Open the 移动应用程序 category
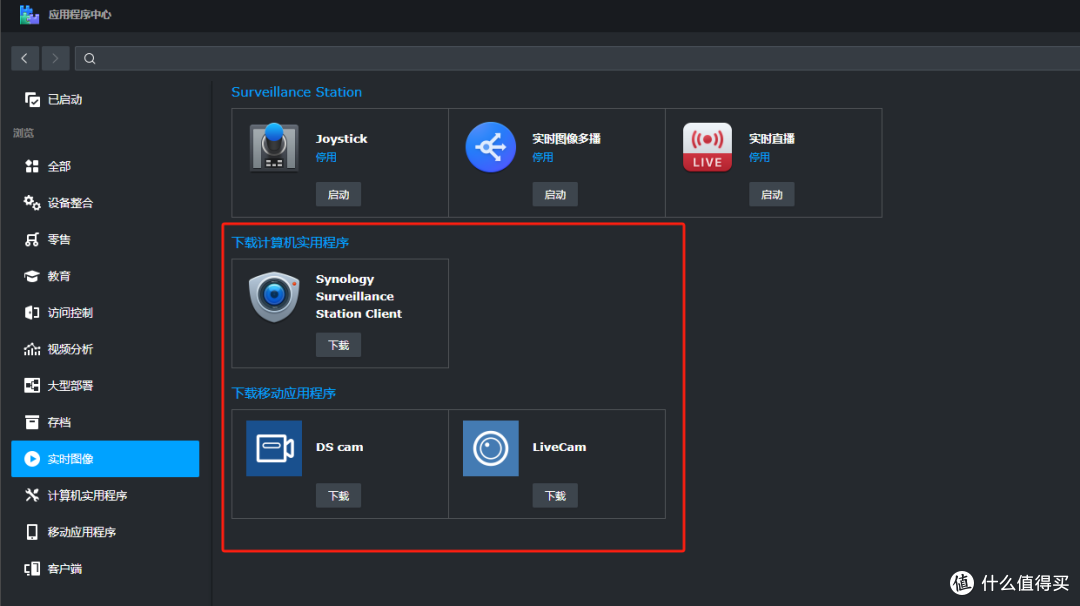 [x=105, y=532]
